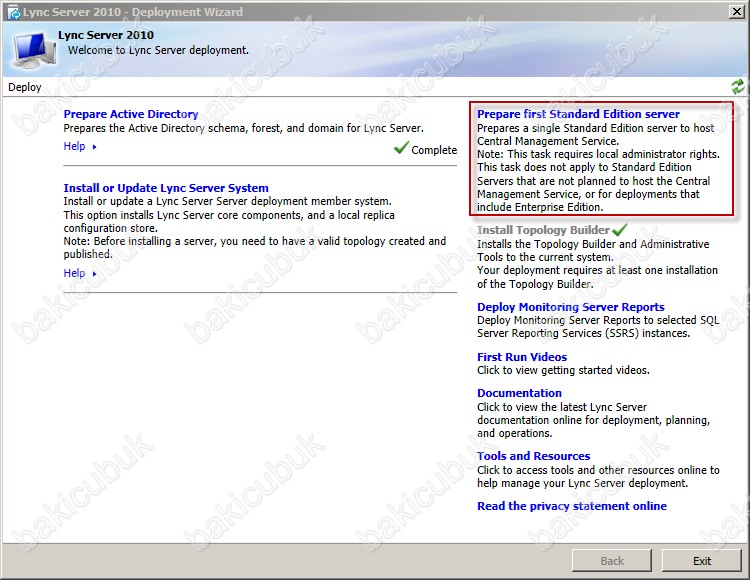750x580 pixels.
Task: Expand Help arrow under Prepare Active Directory
Action: pyautogui.click(x=94, y=147)
